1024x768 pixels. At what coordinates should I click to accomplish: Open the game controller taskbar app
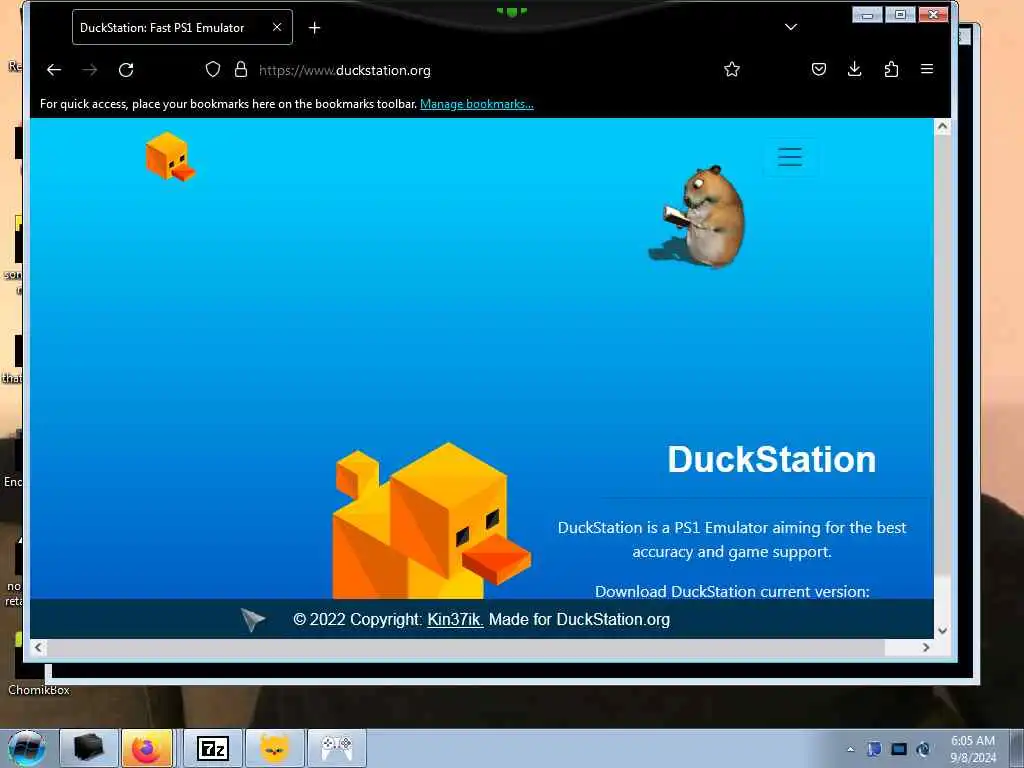[337, 748]
